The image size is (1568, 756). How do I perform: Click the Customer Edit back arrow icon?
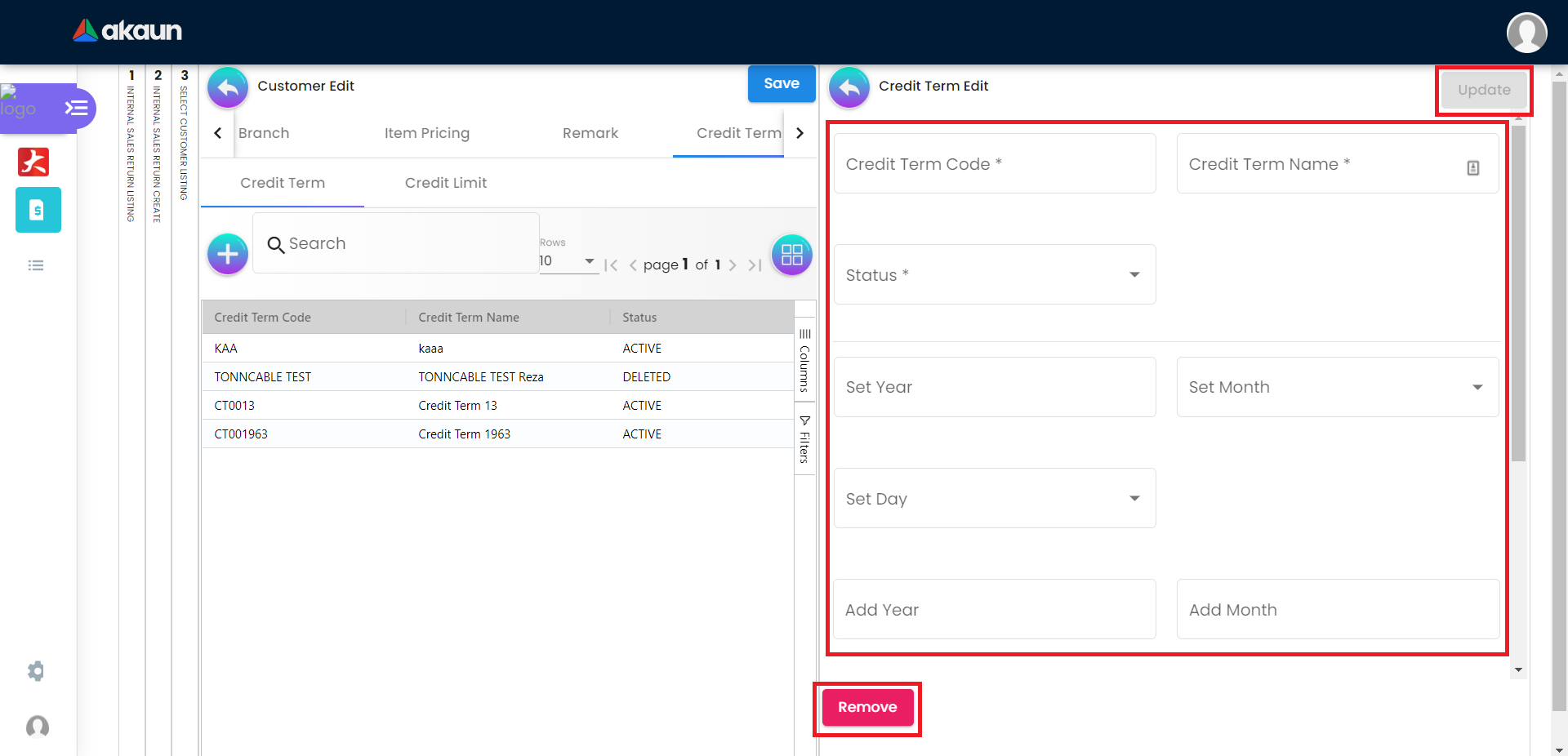pyautogui.click(x=228, y=87)
